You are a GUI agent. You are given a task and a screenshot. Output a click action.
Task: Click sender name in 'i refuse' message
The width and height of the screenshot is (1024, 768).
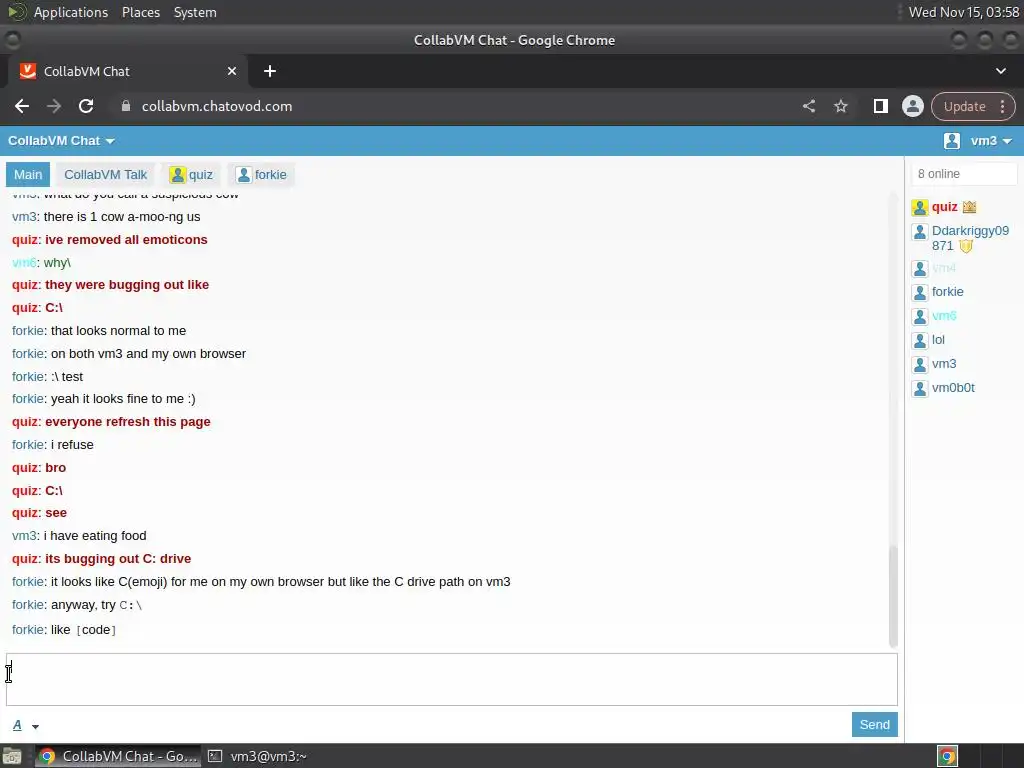(27, 445)
